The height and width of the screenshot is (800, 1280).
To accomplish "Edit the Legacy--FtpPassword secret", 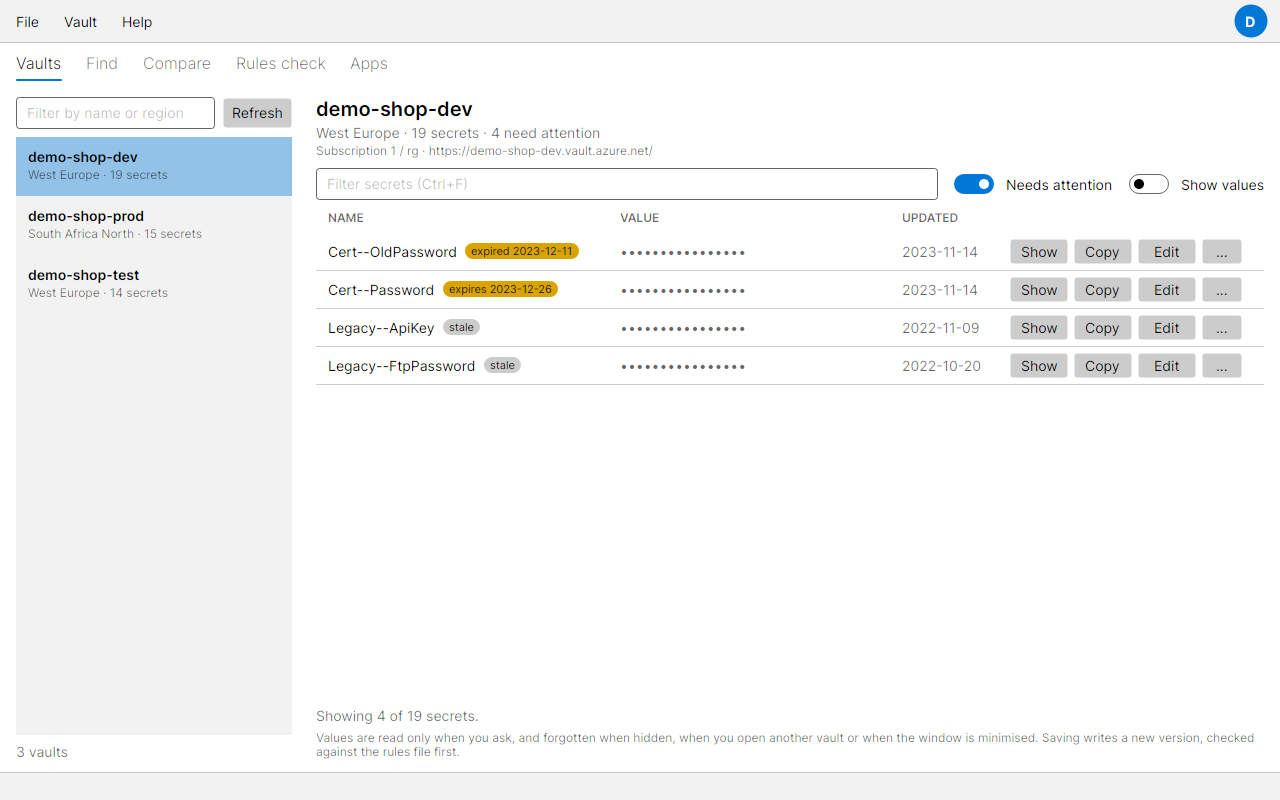I will (x=1167, y=366).
